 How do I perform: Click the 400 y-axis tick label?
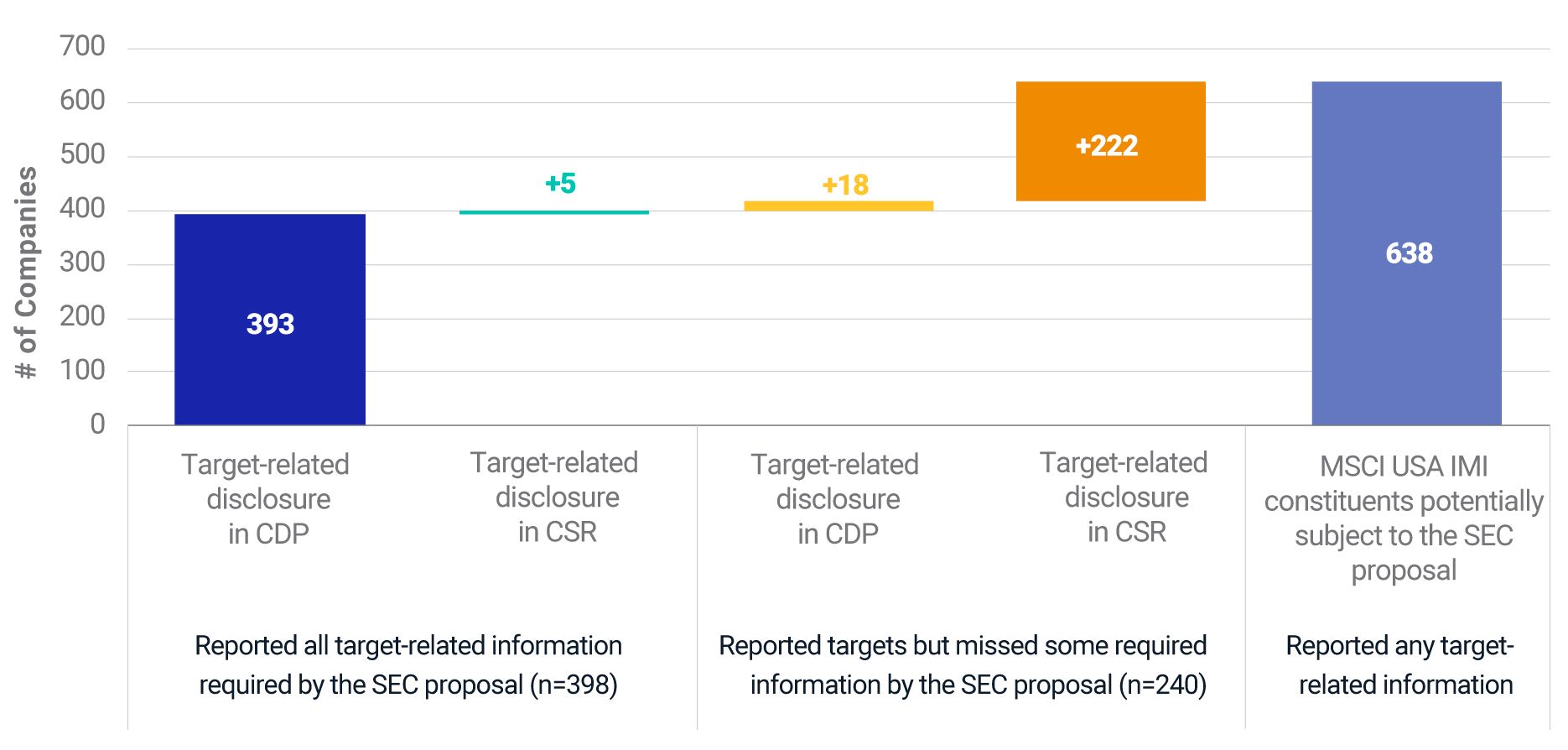82,208
